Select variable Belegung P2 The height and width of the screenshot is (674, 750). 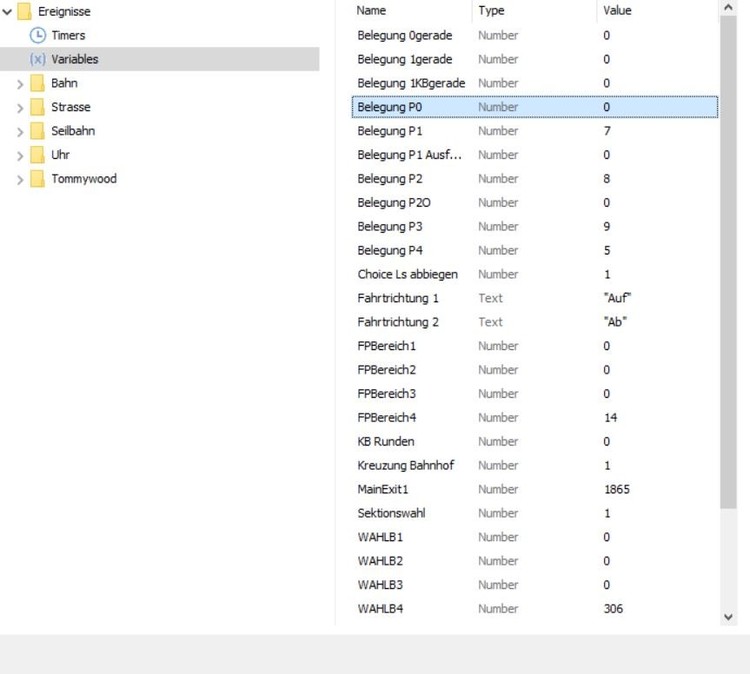[x=390, y=179]
